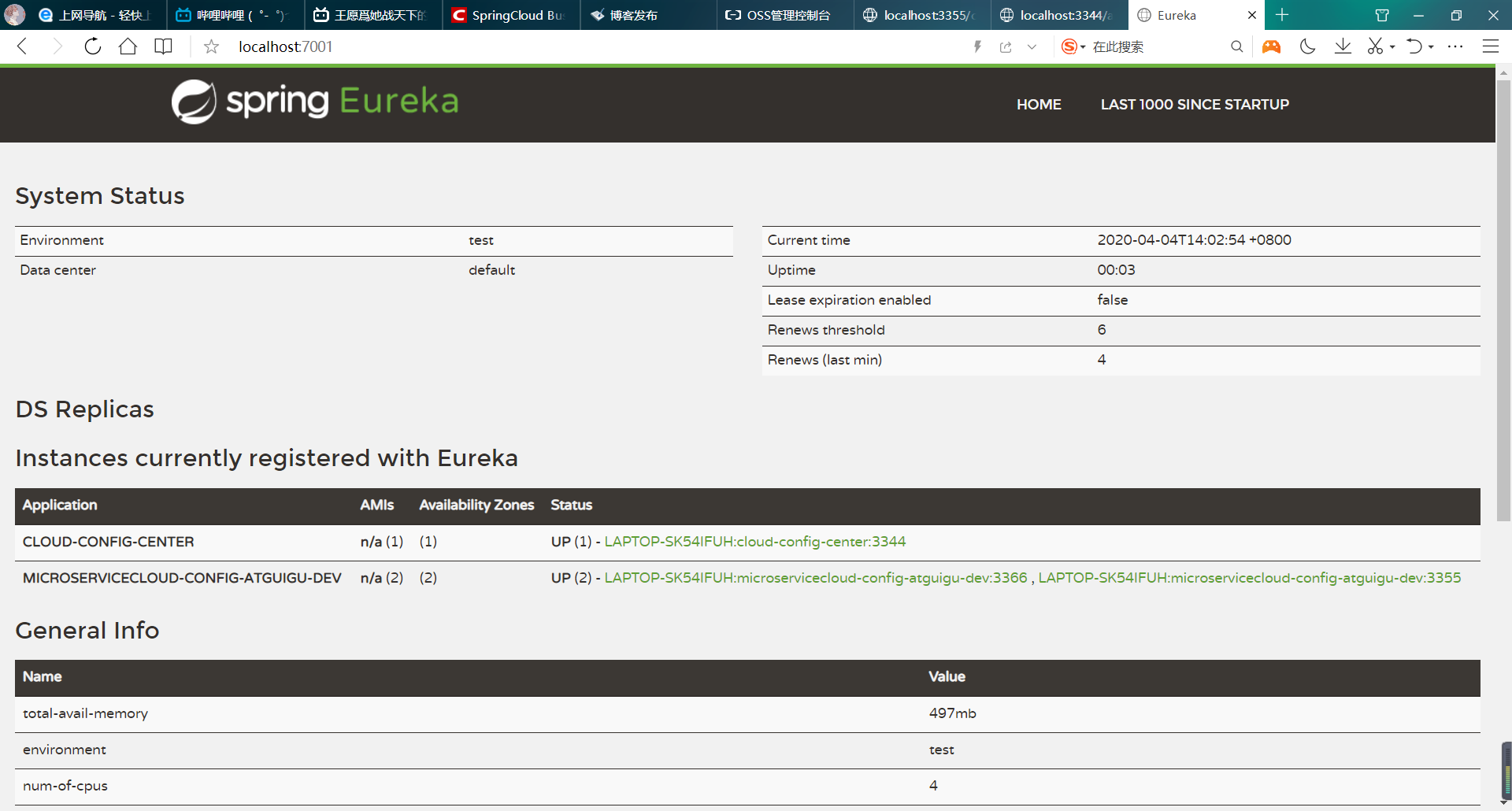Open LAST 1000 SINCE STARTUP menu item
Image resolution: width=1512 pixels, height=811 pixels.
pyautogui.click(x=1195, y=105)
